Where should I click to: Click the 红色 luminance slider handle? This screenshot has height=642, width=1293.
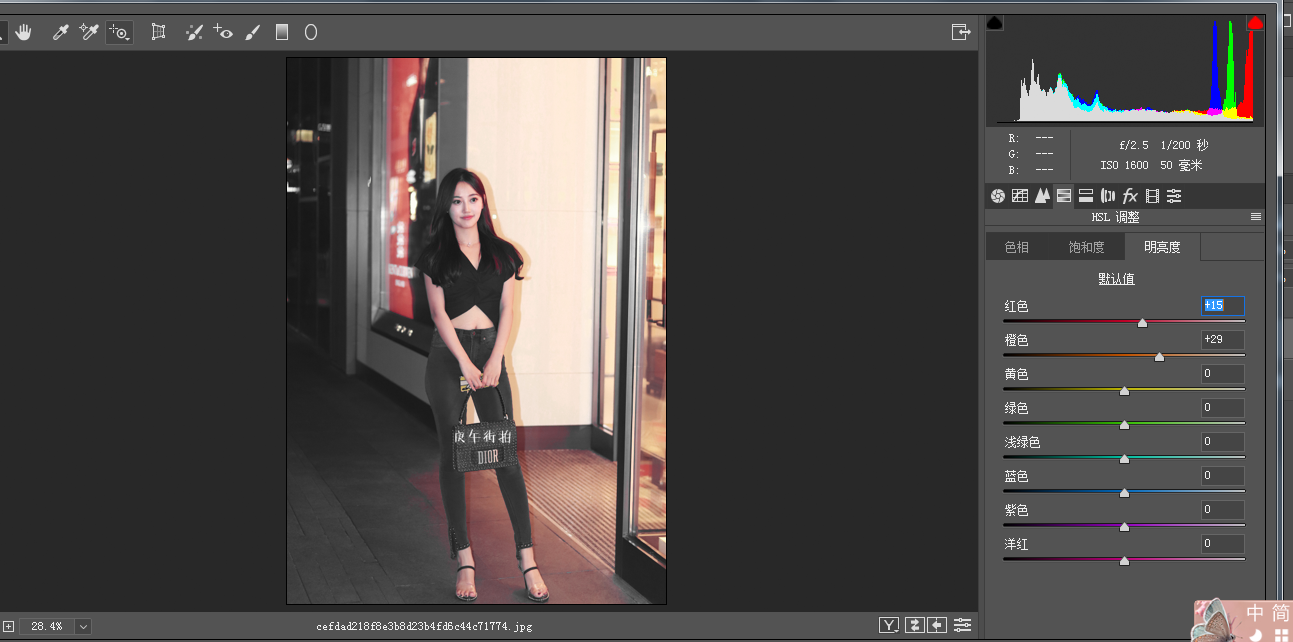[x=1142, y=323]
